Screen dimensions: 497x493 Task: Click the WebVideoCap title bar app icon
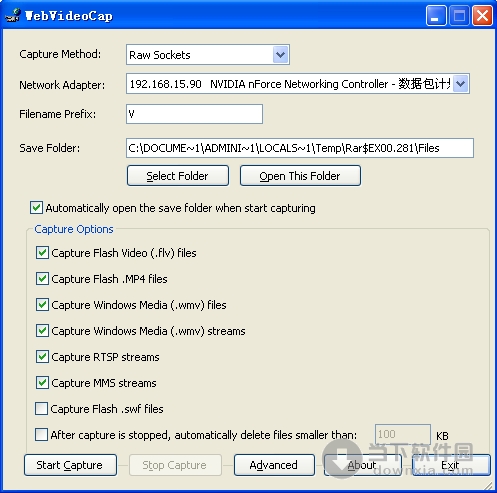13,16
